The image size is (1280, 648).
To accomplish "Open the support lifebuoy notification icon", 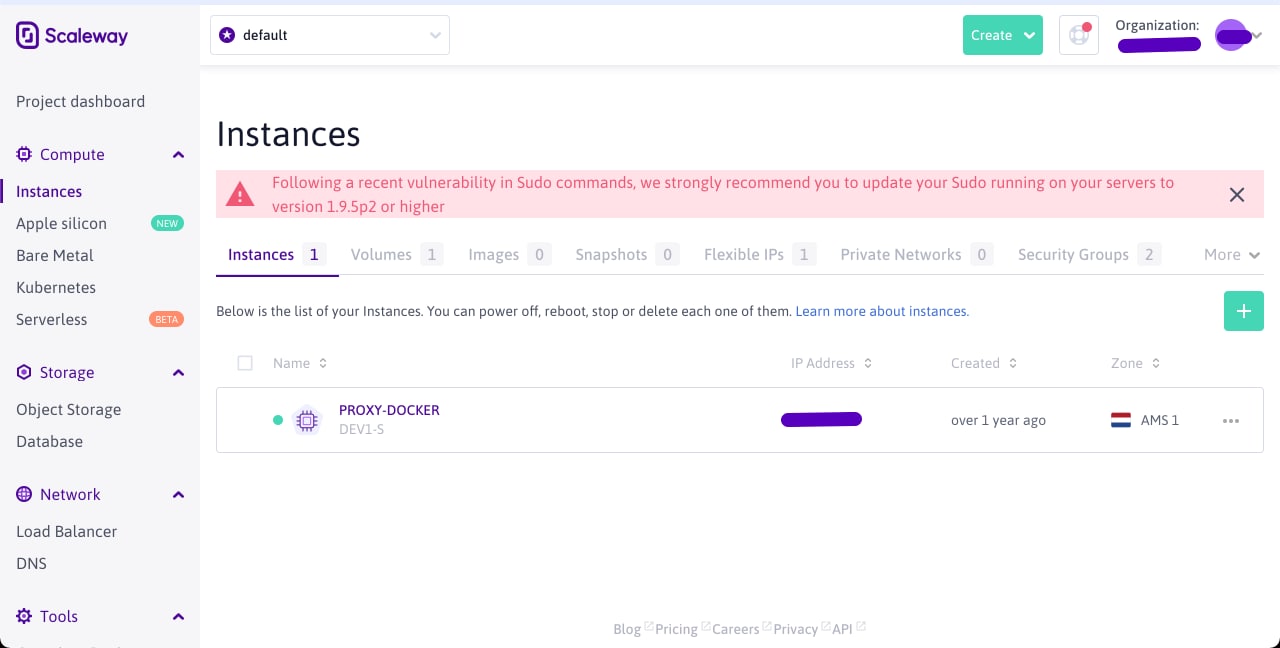I will (x=1079, y=35).
